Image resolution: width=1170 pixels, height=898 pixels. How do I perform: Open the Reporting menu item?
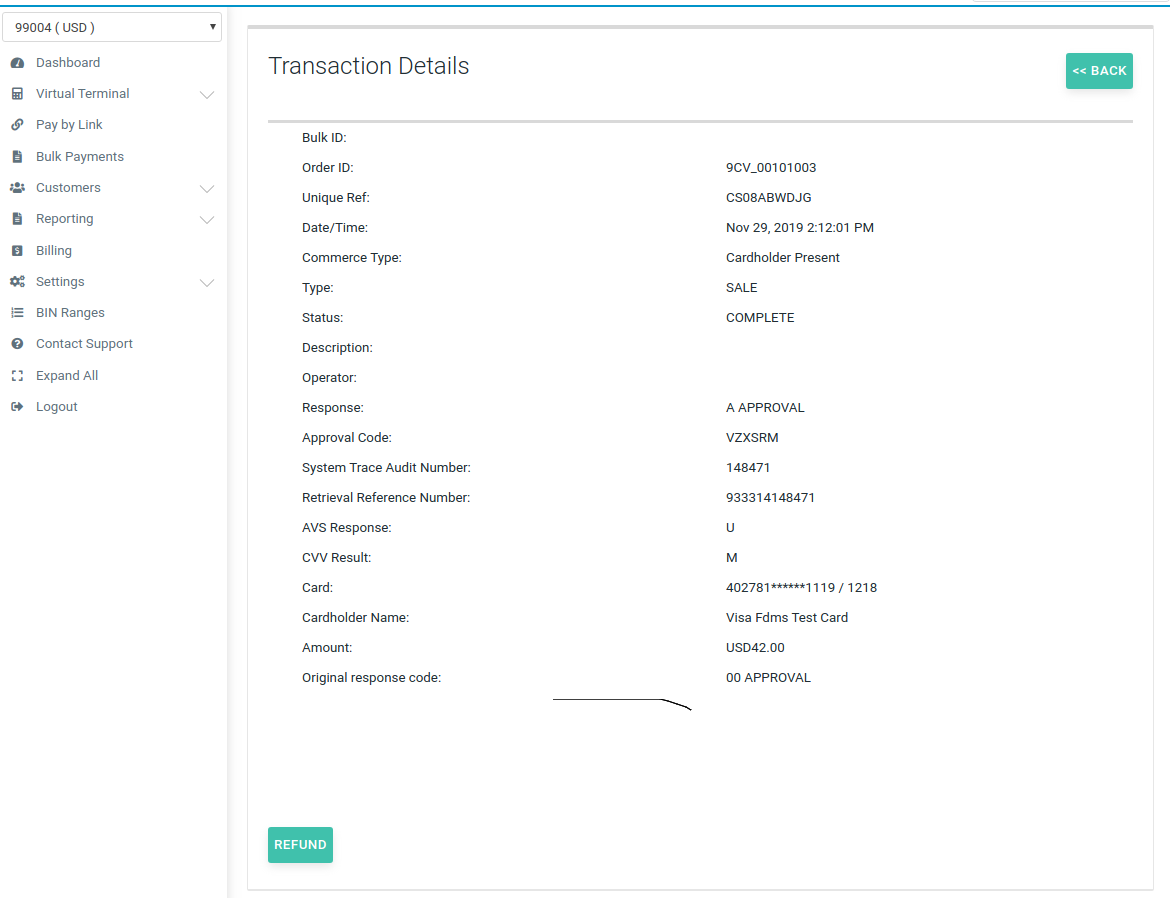click(x=64, y=219)
